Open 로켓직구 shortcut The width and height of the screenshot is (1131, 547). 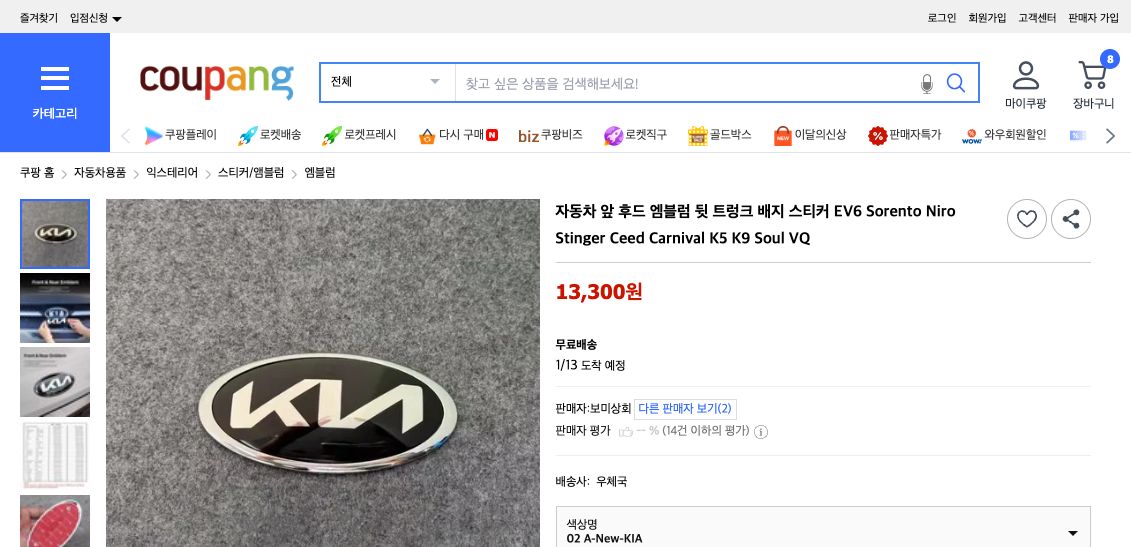click(635, 135)
